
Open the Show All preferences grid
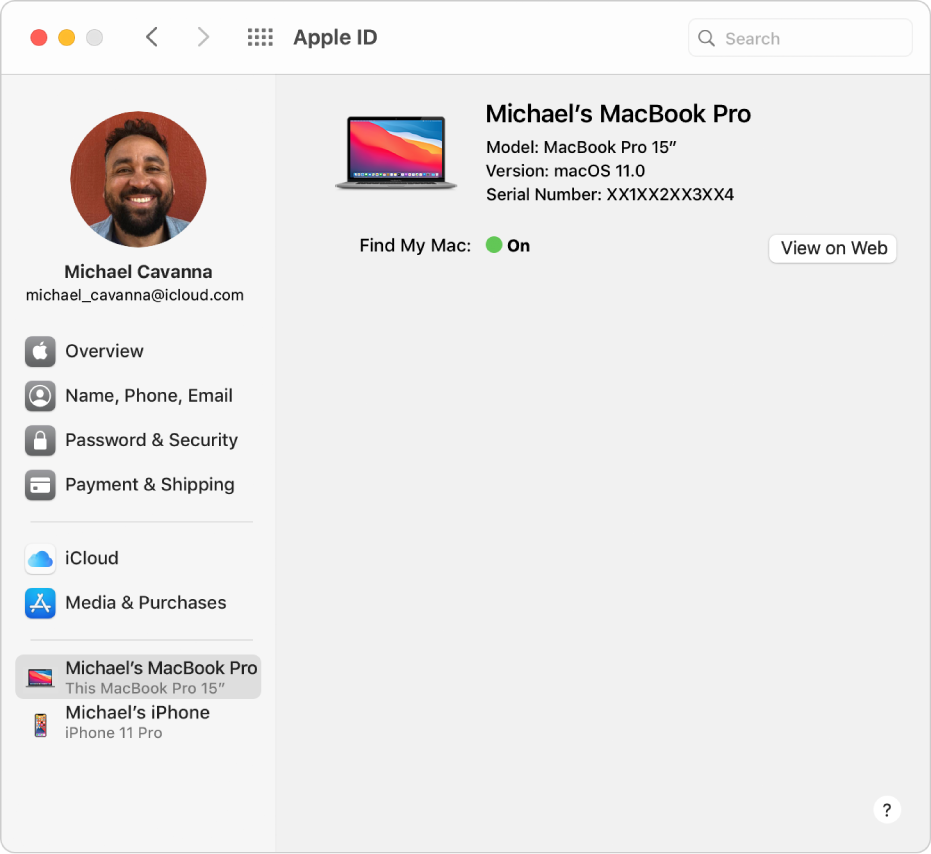click(259, 37)
